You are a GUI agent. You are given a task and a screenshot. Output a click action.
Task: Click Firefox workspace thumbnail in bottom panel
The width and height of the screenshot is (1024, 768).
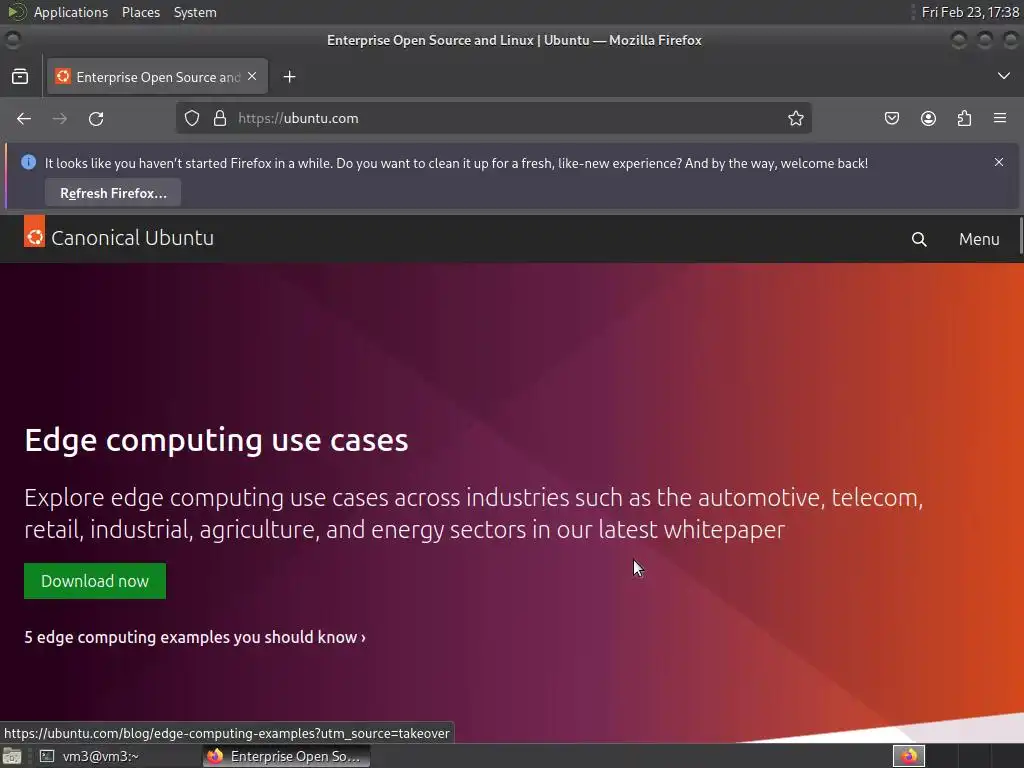point(909,756)
